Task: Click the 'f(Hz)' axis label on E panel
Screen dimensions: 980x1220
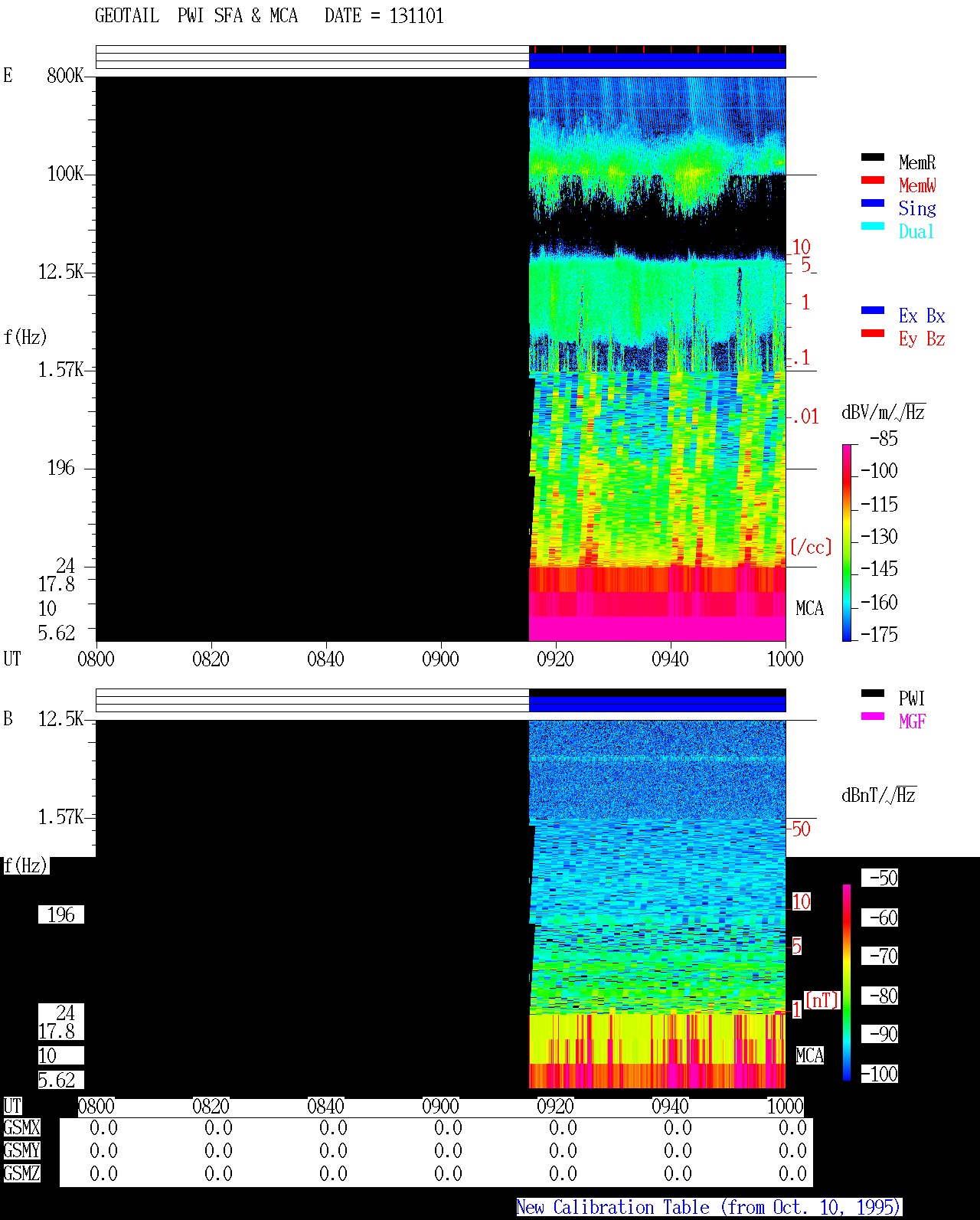Action: (25, 337)
